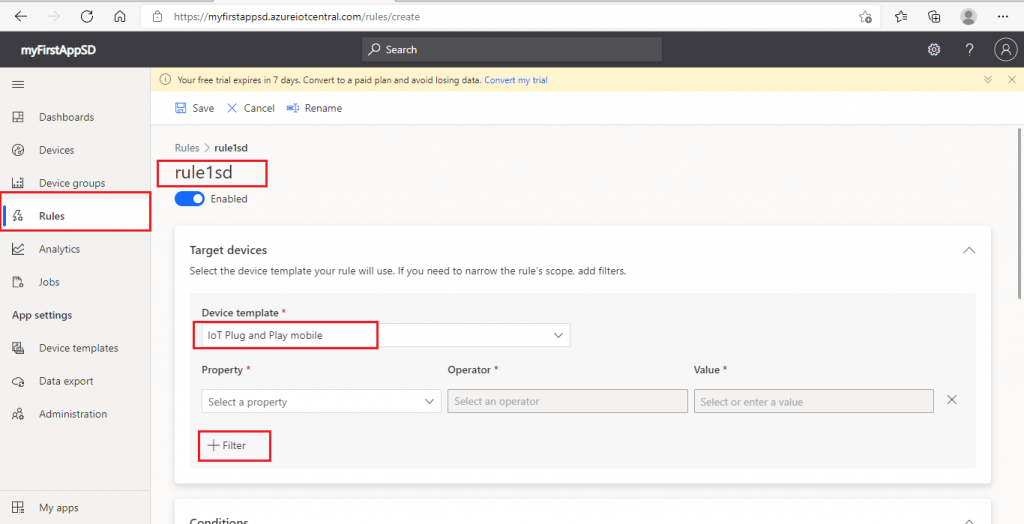Image resolution: width=1024 pixels, height=524 pixels.
Task: Click browser refresh icon
Action: [86, 17]
